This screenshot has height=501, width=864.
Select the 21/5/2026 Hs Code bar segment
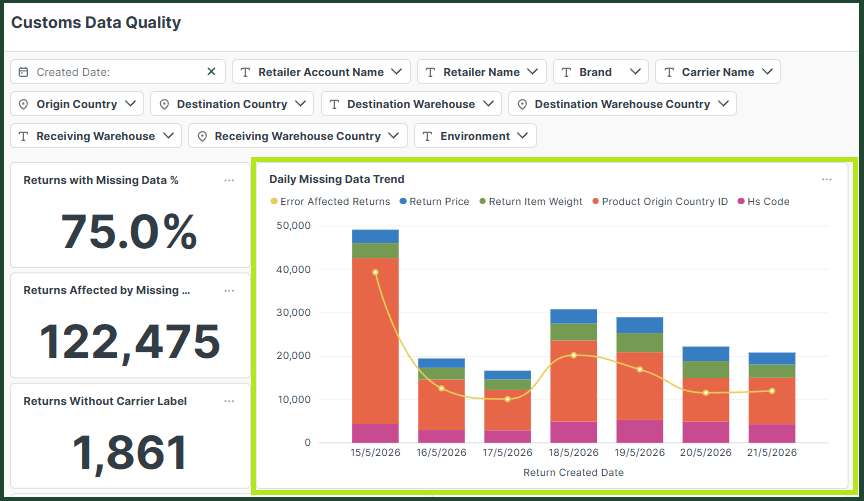[772, 433]
